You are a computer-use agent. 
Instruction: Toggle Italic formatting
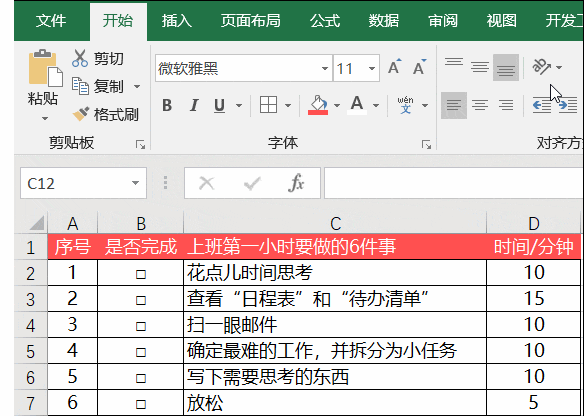click(194, 105)
